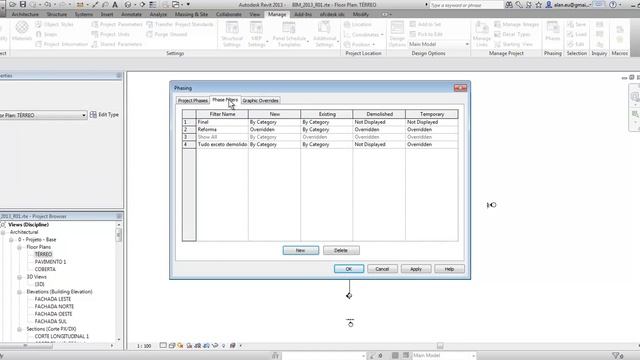Click Edit Type in Properties panel

pos(104,115)
